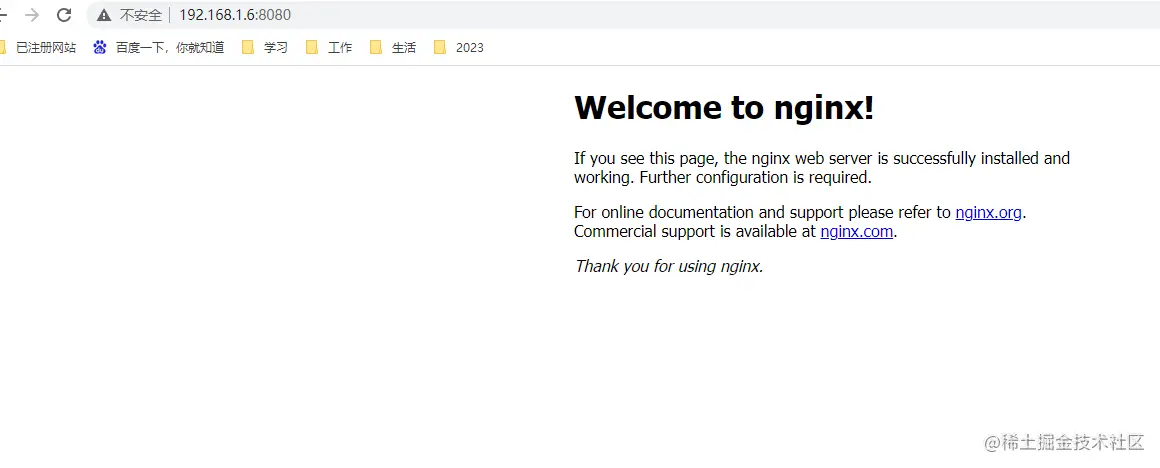Screen dimensions: 1160x468
Task: Open the 2023 bookmark folder
Action: pyautogui.click(x=459, y=47)
